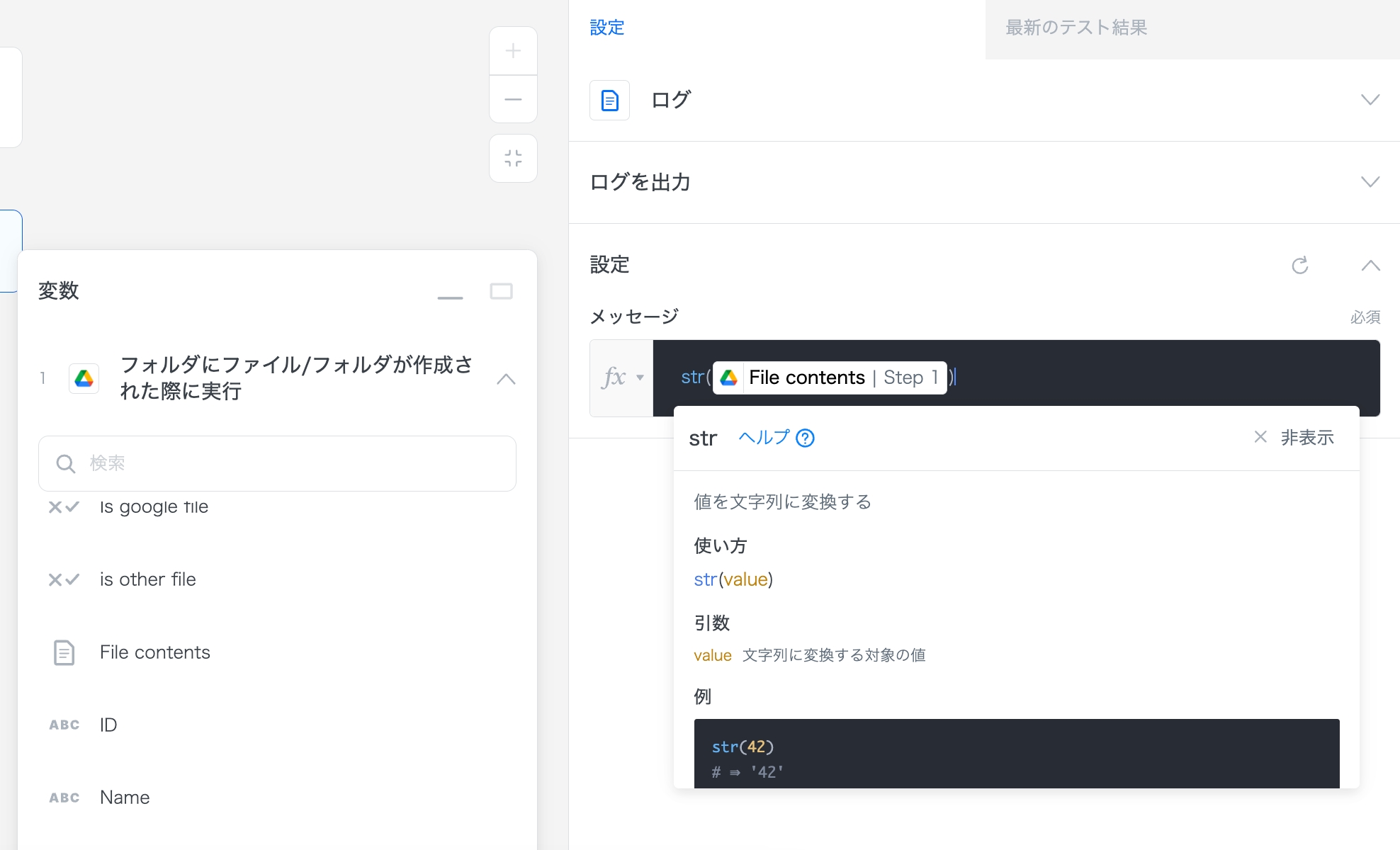
Task: Click the fit-to-screen collapse icon
Action: pyautogui.click(x=513, y=158)
